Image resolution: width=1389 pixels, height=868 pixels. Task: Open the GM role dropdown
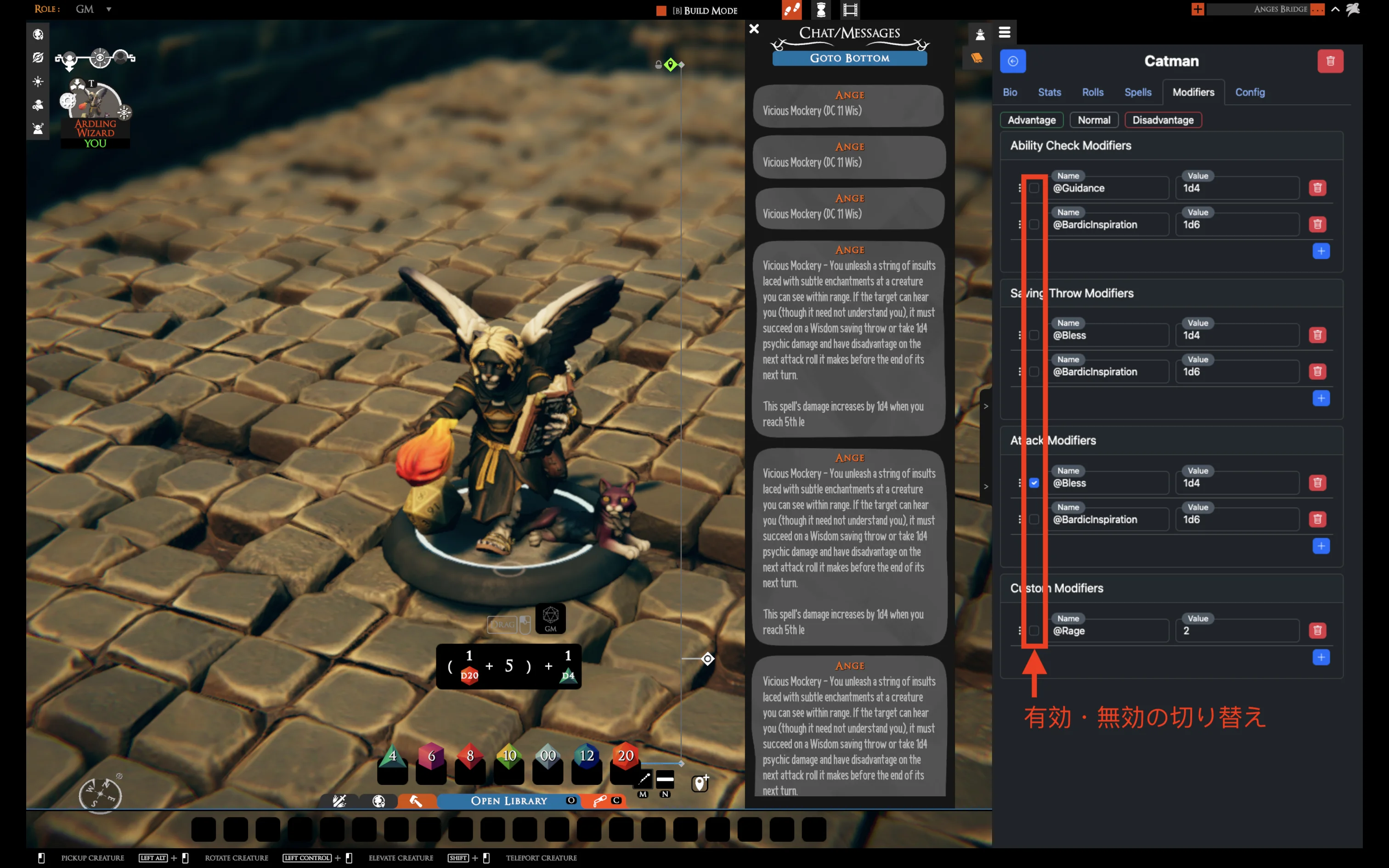(x=108, y=9)
